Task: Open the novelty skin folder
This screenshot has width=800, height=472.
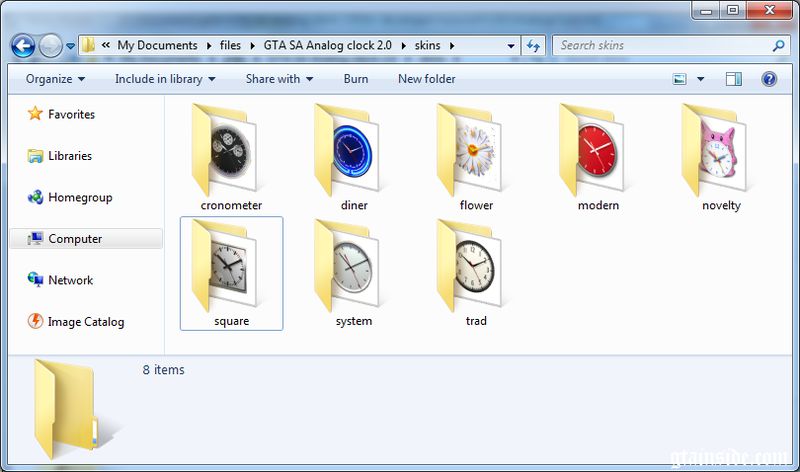Action: pyautogui.click(x=721, y=157)
